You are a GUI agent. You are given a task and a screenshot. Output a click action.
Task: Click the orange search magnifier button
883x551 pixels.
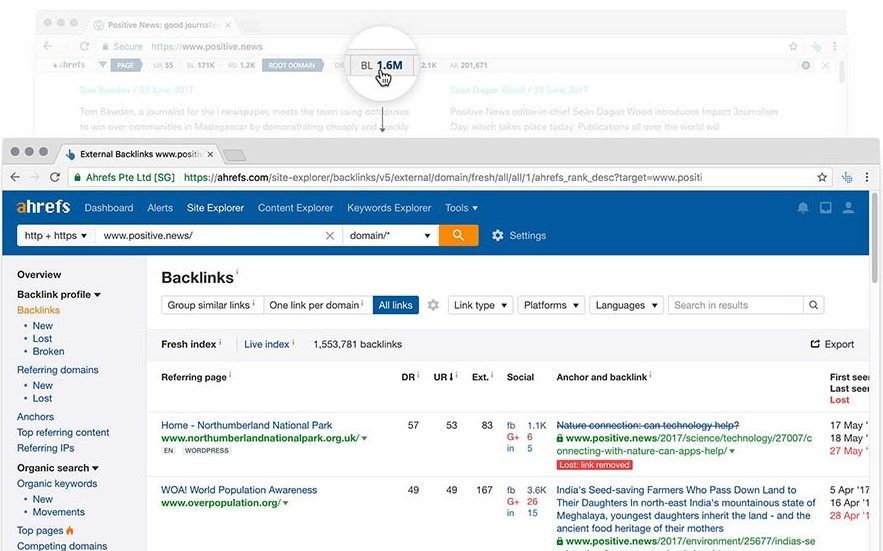coord(458,235)
